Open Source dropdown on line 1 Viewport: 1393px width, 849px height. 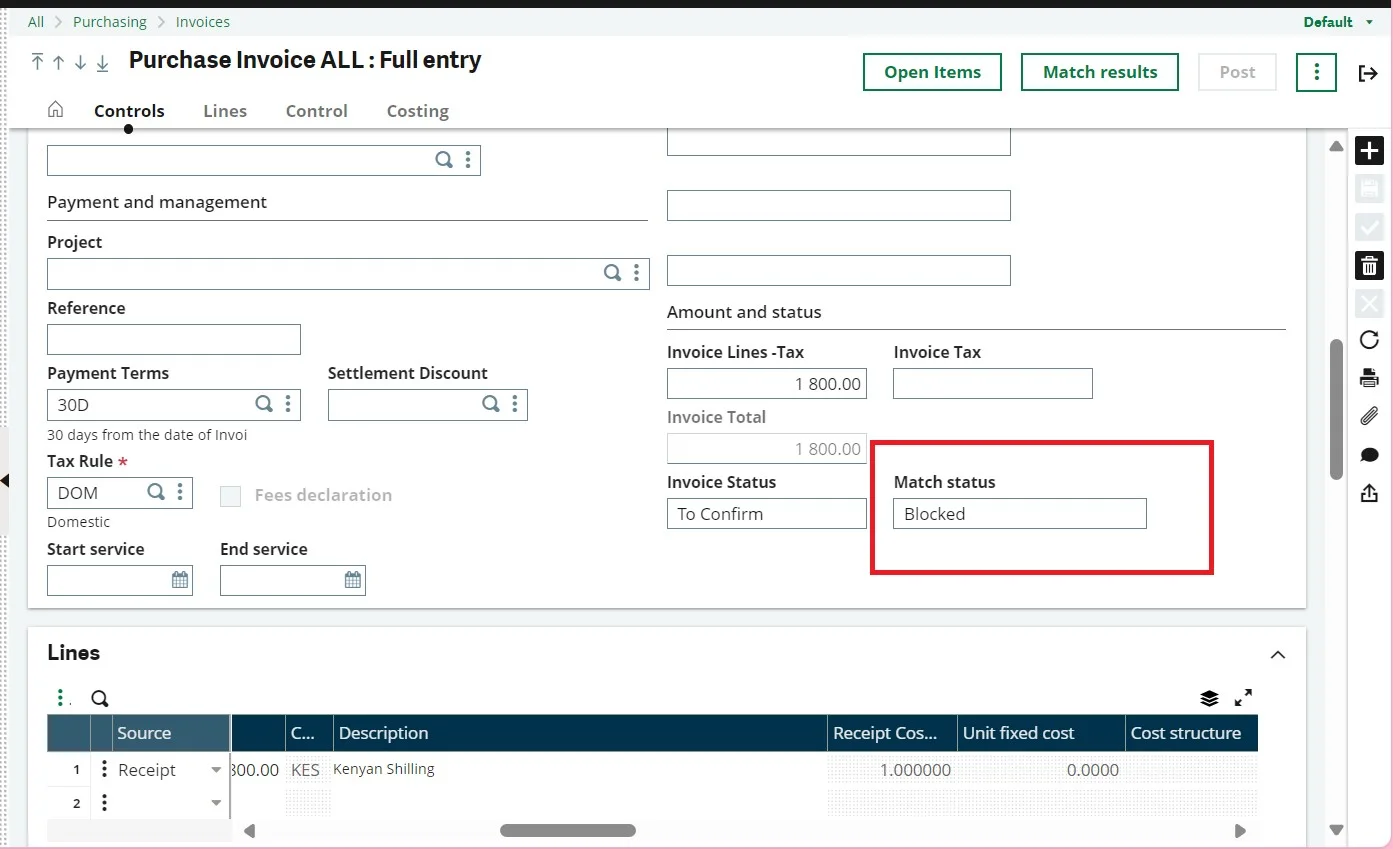[216, 771]
